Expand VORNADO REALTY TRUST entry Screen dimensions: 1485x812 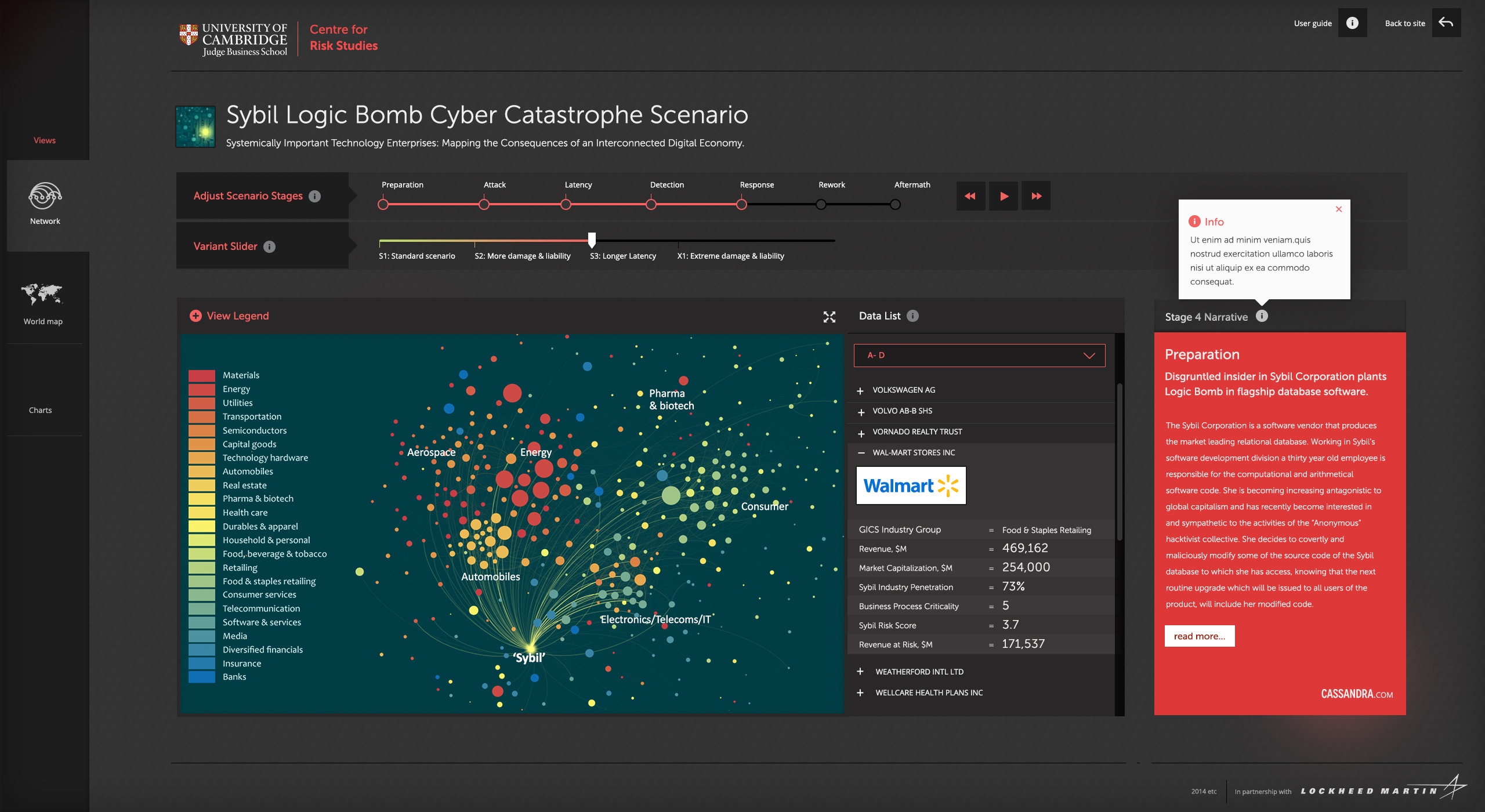tap(861, 433)
